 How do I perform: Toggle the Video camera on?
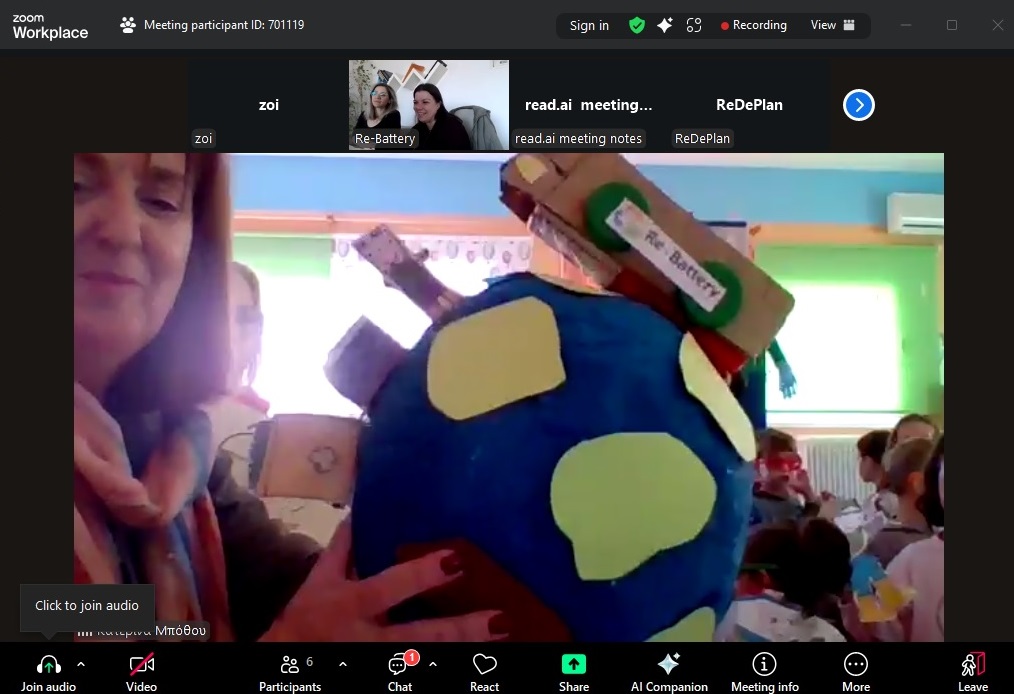141,665
